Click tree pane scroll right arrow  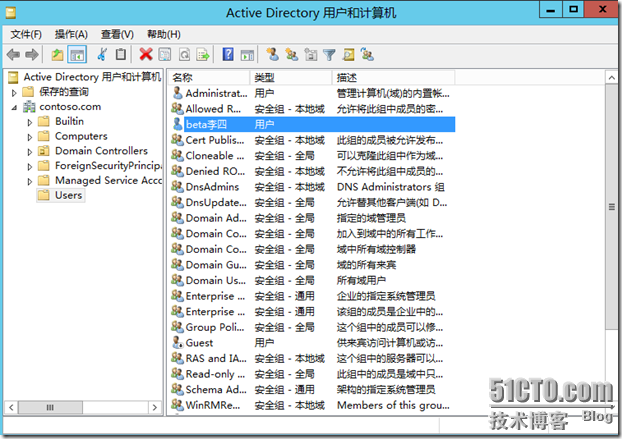pyautogui.click(x=155, y=407)
